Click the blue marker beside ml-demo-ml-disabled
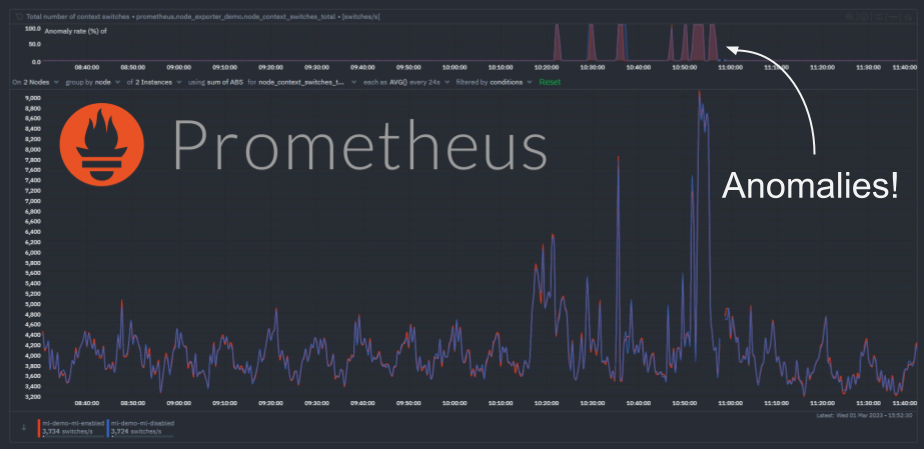 pyautogui.click(x=108, y=427)
